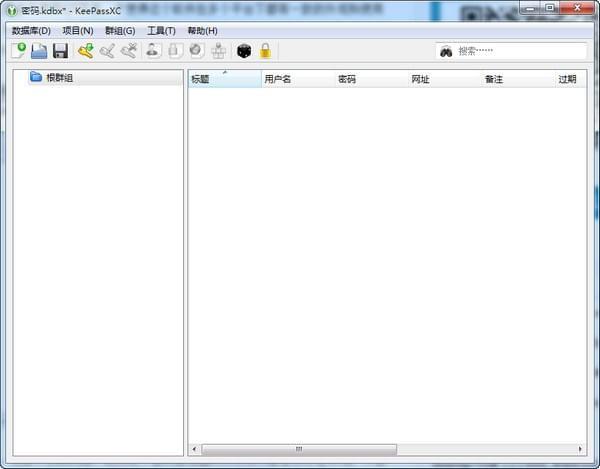Sort by the 过期 column header
Image resolution: width=600 pixels, height=469 pixels.
pyautogui.click(x=571, y=79)
